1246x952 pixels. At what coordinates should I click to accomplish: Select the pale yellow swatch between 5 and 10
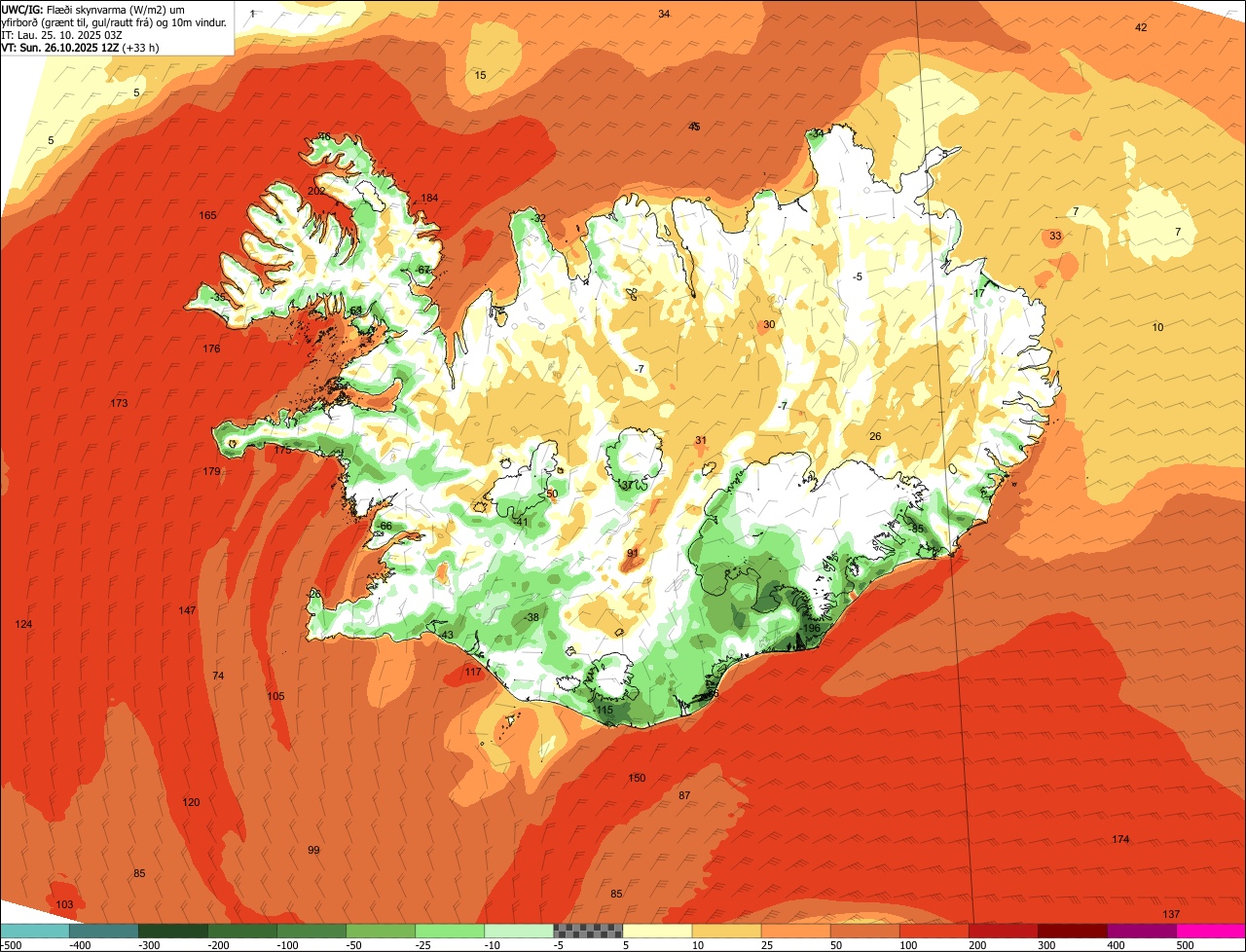pyautogui.click(x=657, y=931)
